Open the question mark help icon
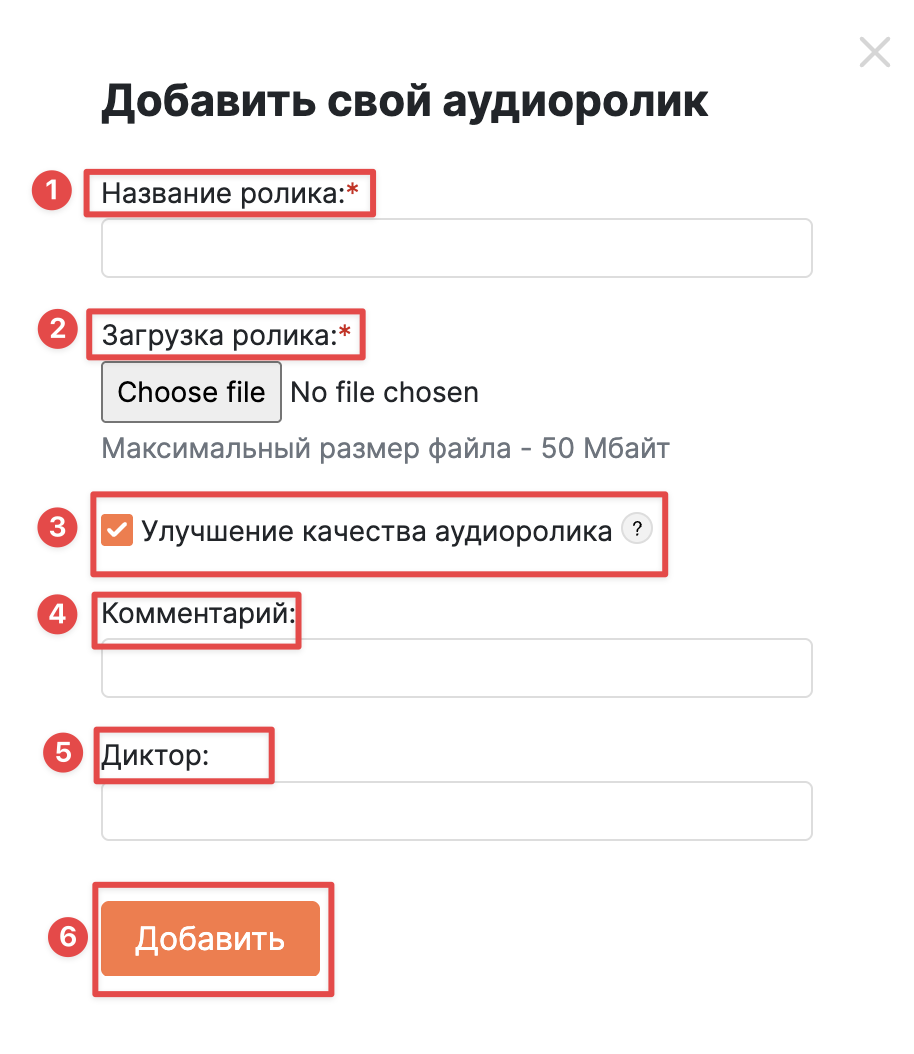The width and height of the screenshot is (914, 1054). [x=636, y=528]
